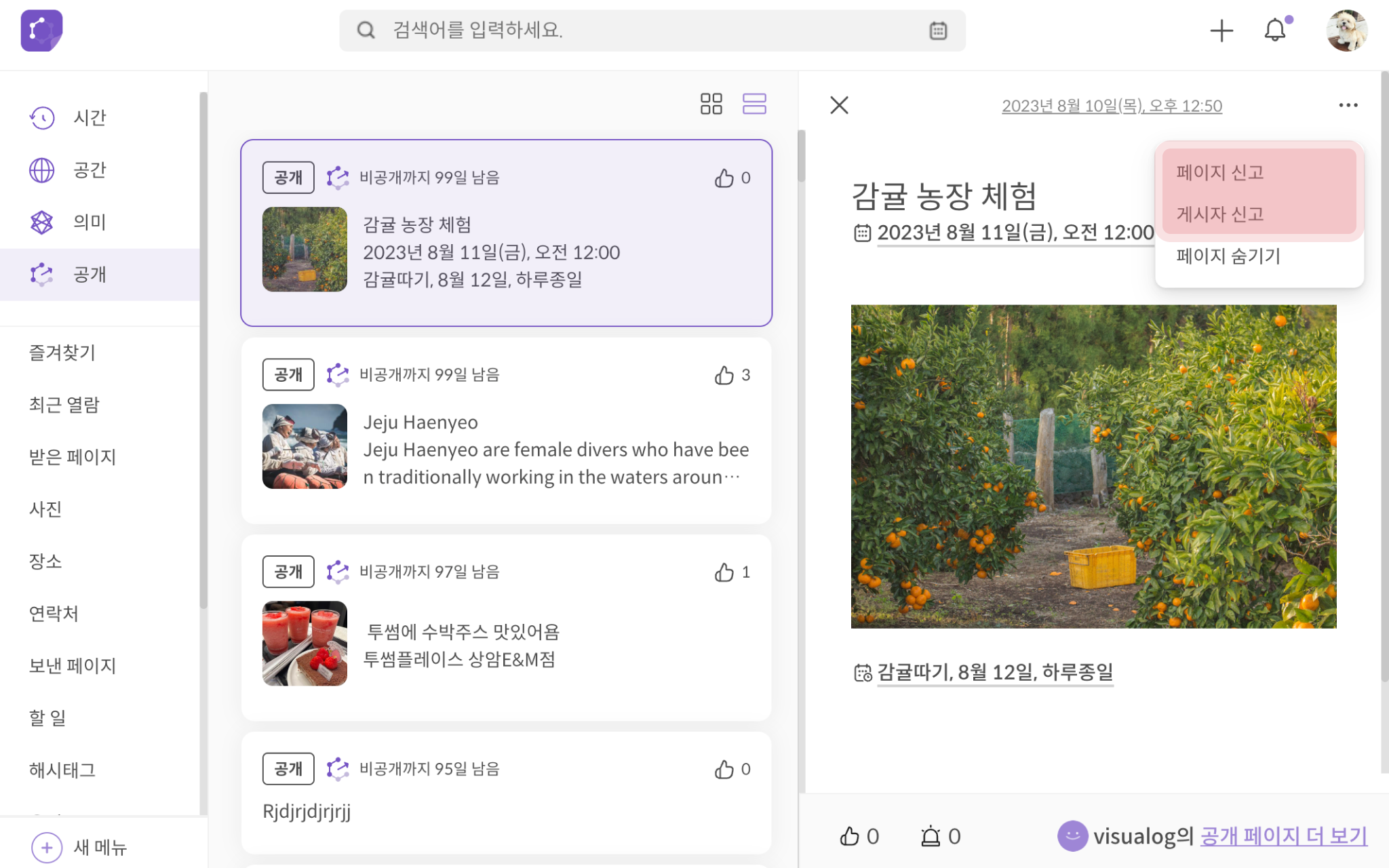Click the 새 메뉴 plus circle icon

pos(47,847)
